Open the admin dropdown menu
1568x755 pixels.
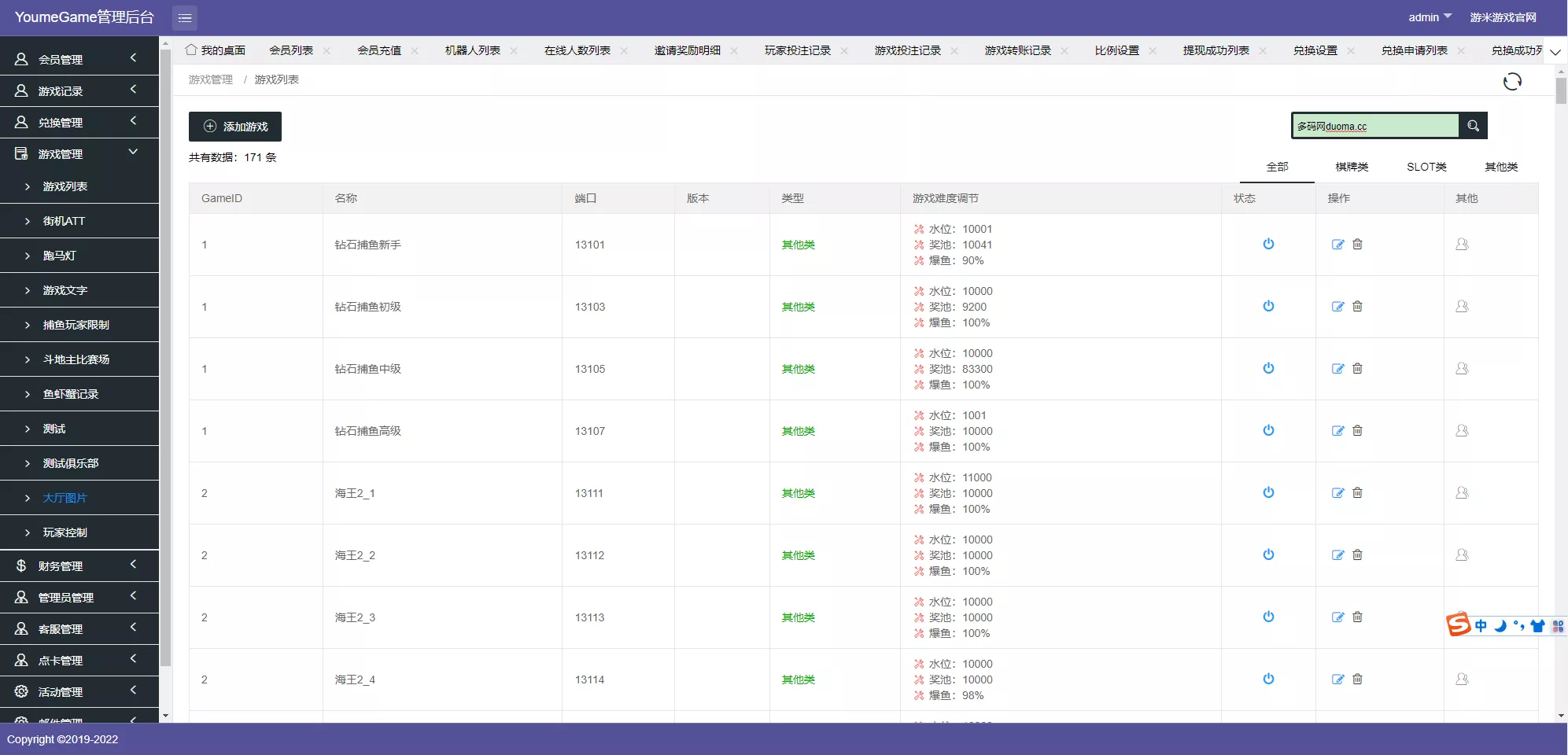tap(1430, 17)
